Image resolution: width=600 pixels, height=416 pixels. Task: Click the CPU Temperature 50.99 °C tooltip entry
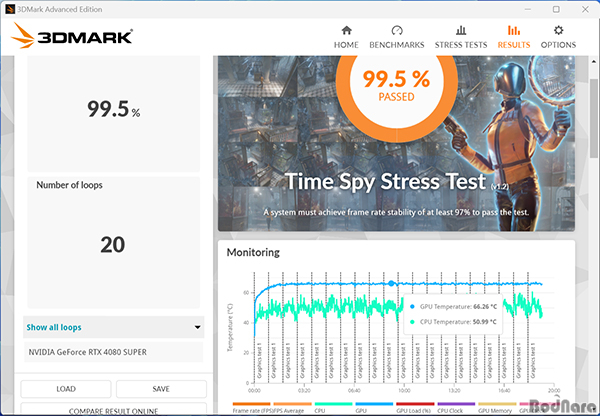click(453, 322)
